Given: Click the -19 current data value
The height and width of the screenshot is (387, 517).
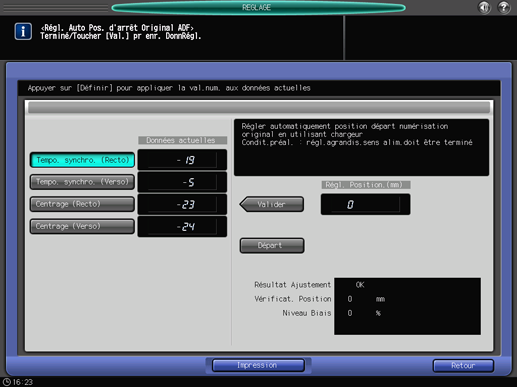Looking at the screenshot, I should pyautogui.click(x=182, y=160).
